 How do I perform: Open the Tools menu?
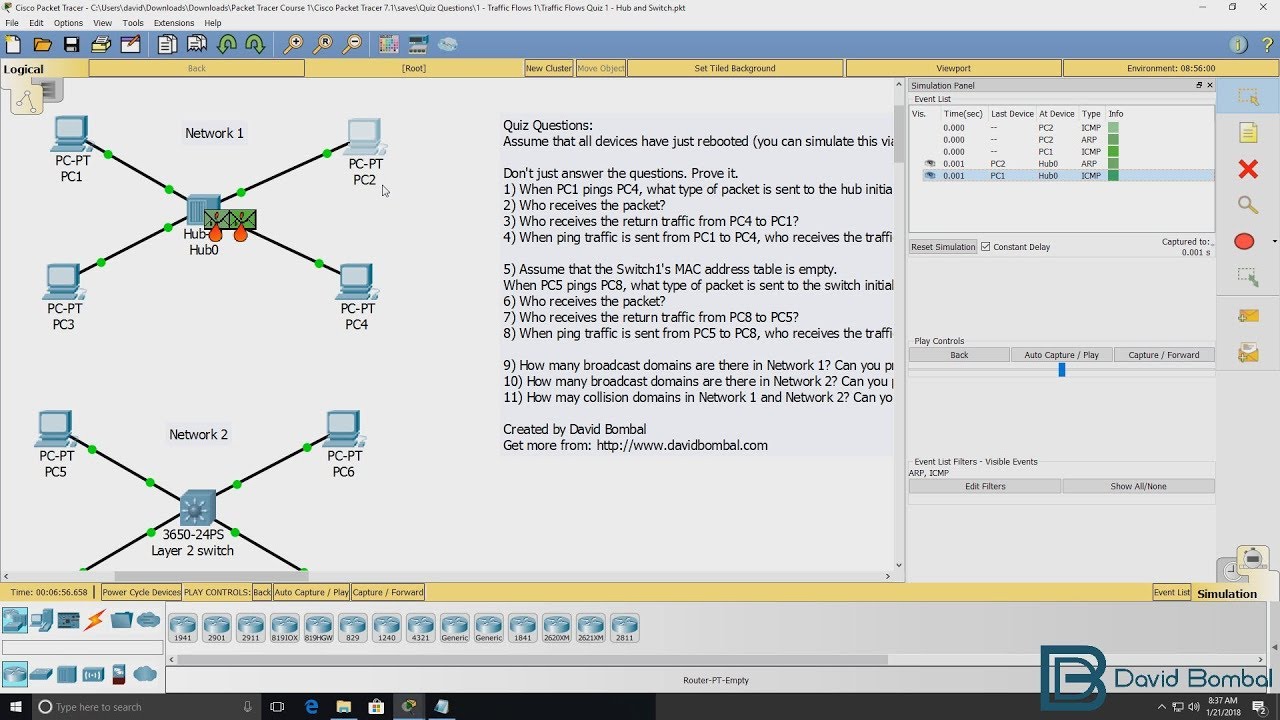133,23
